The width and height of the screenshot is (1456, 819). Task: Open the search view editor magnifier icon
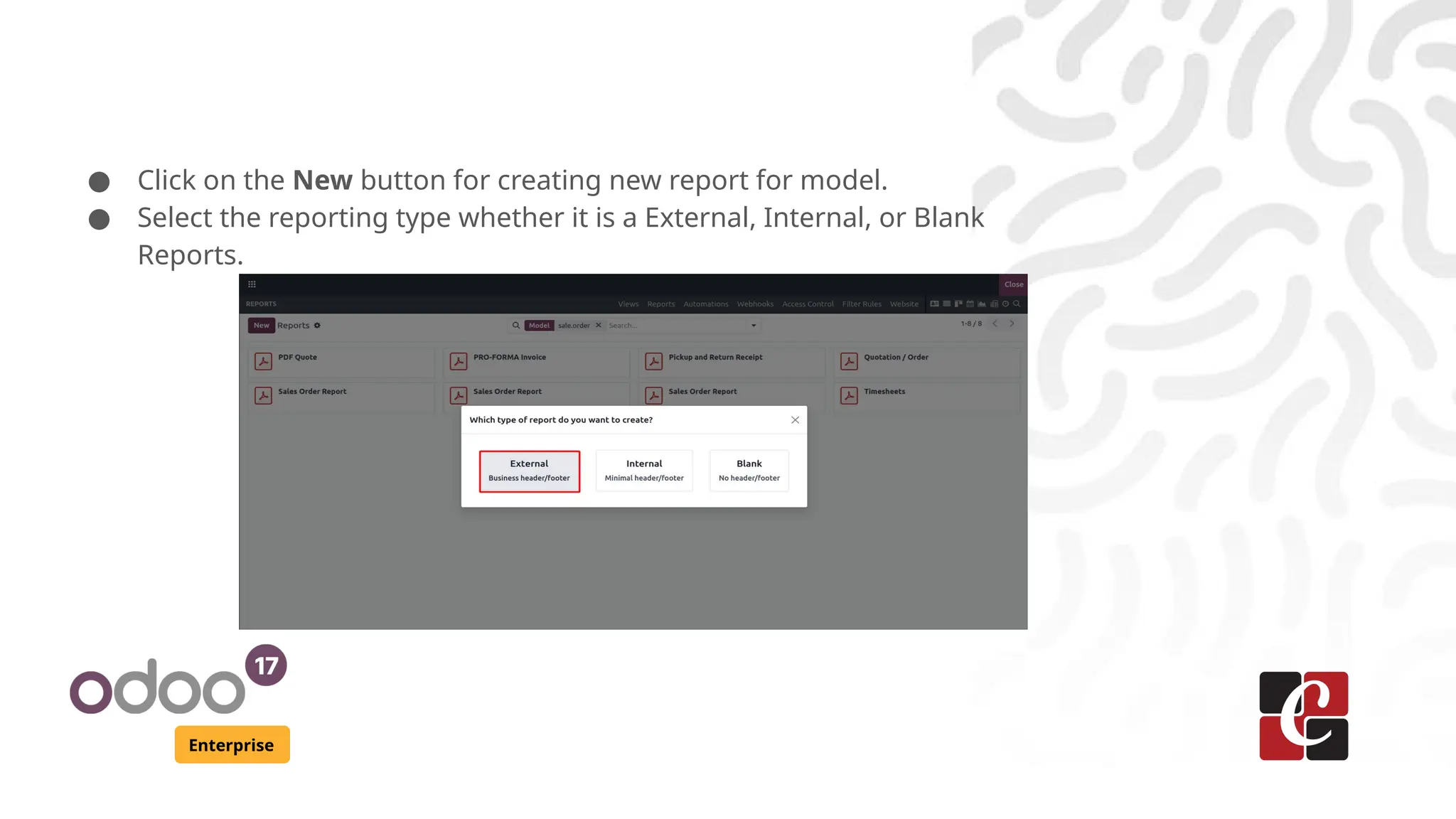[1017, 304]
